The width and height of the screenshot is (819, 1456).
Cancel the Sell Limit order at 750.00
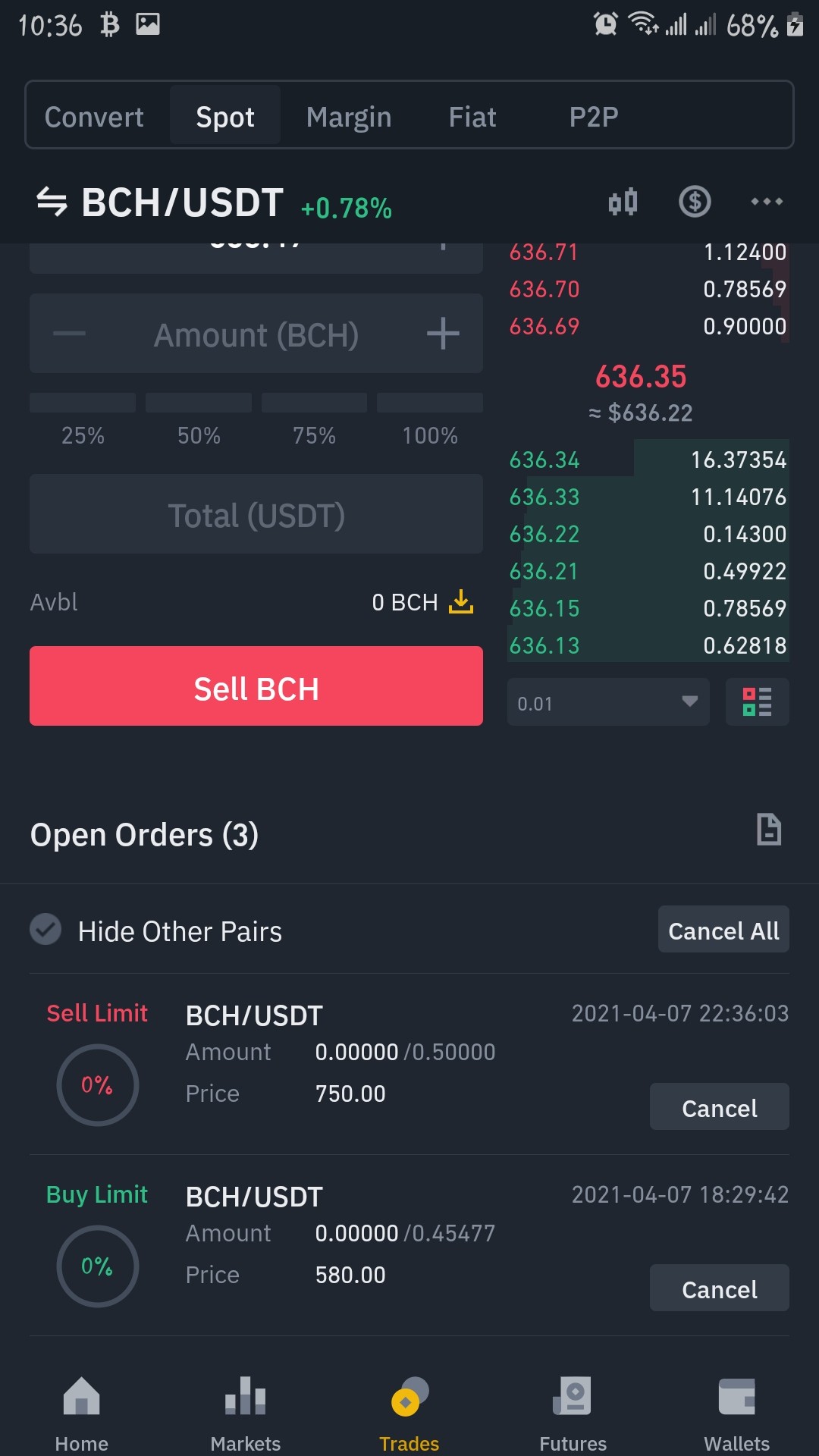[x=719, y=1107]
